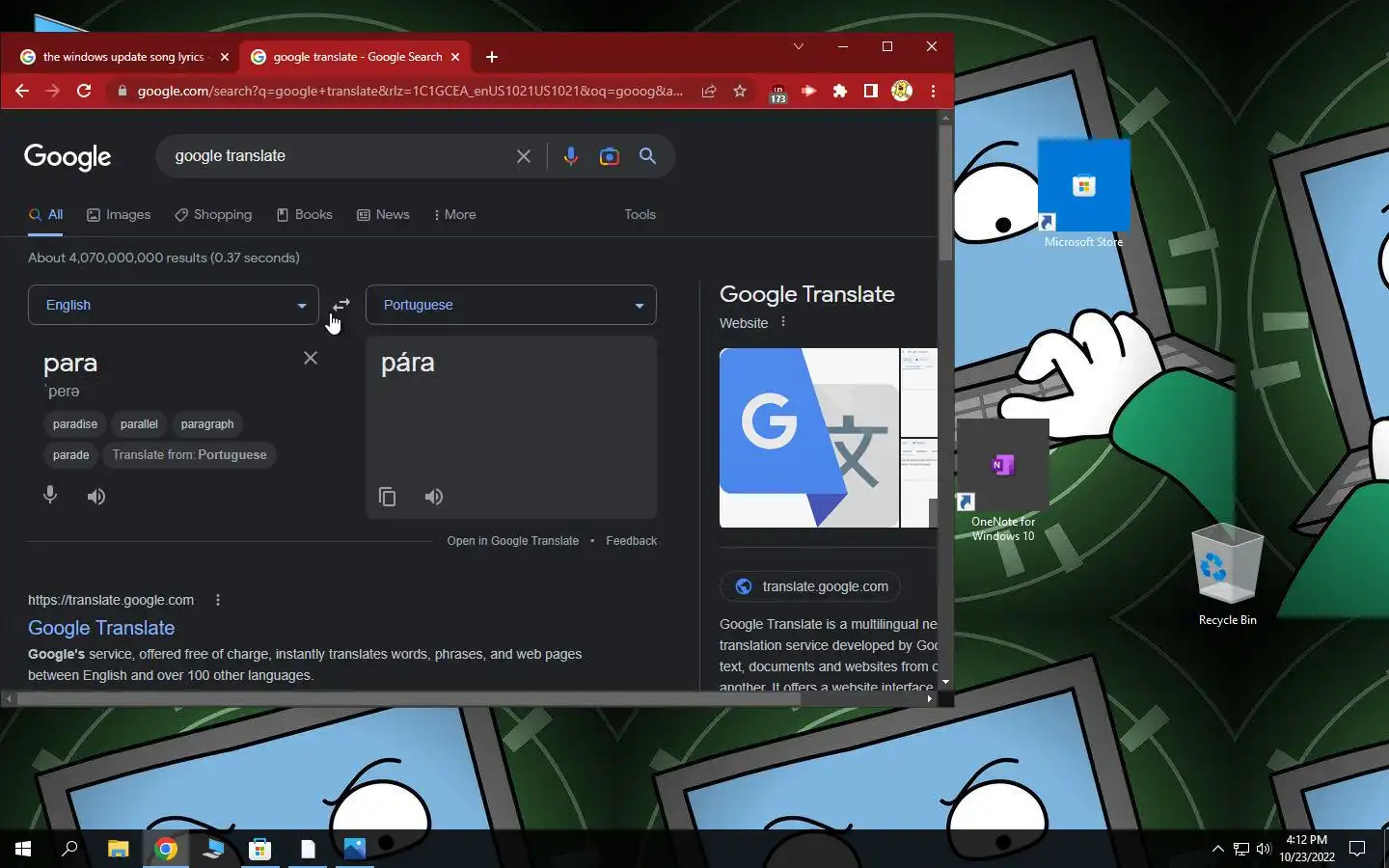Open the notification center
Viewport: 1389px width, 868px height.
coord(1357,849)
